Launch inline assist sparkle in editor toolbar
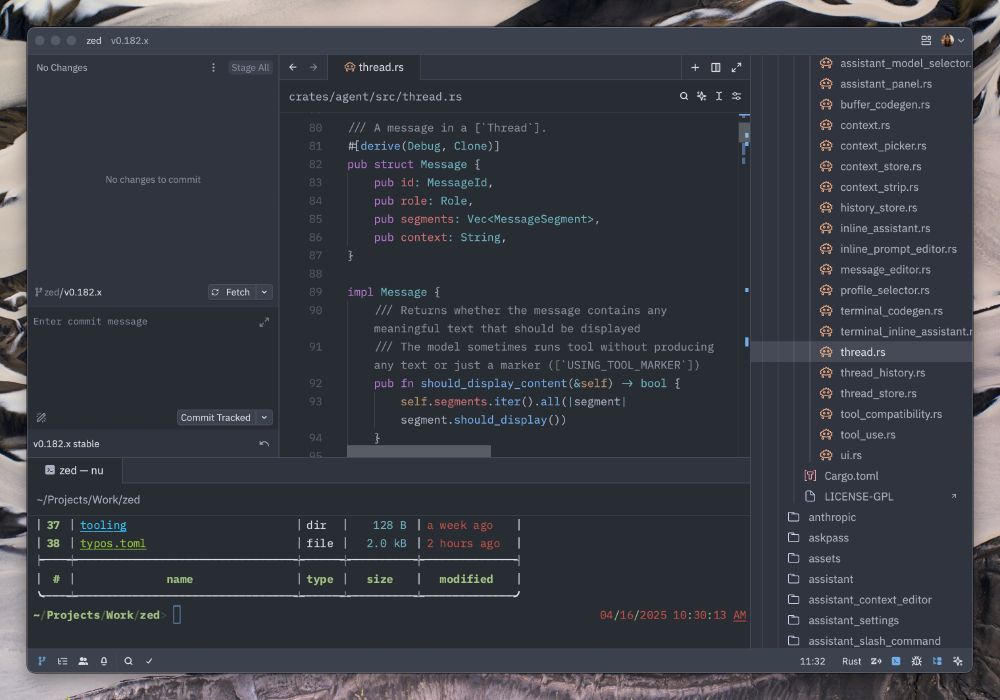 coord(702,96)
